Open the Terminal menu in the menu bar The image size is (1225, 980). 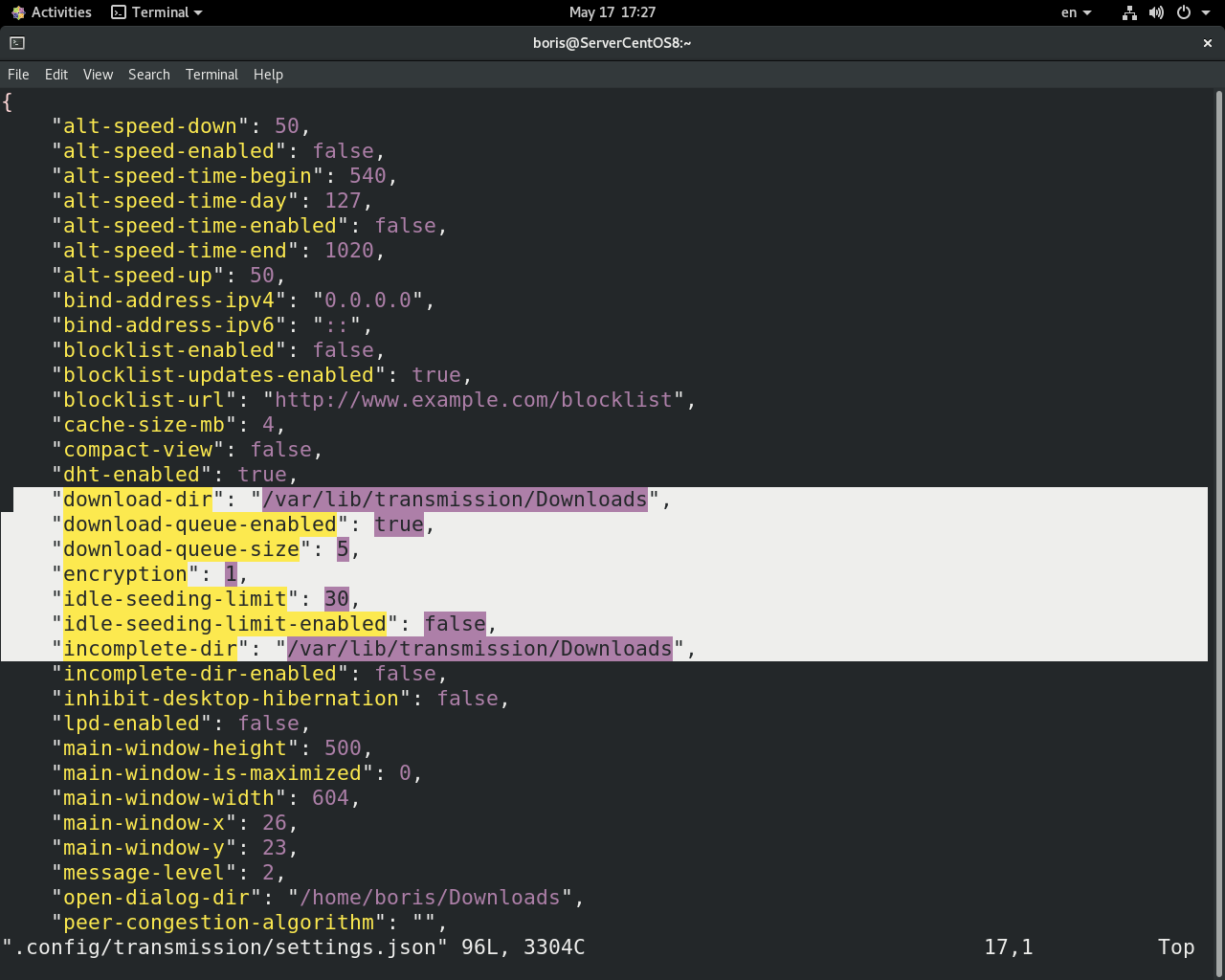212,74
